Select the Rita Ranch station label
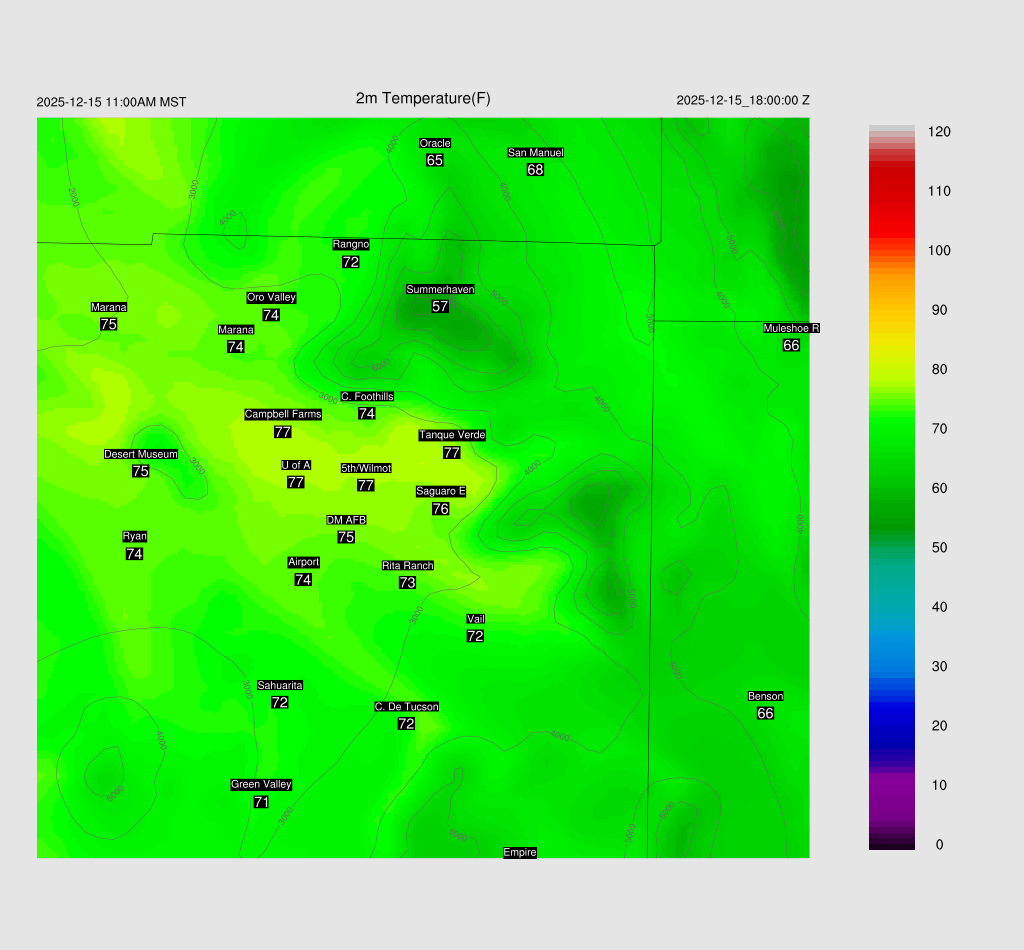 click(407, 565)
